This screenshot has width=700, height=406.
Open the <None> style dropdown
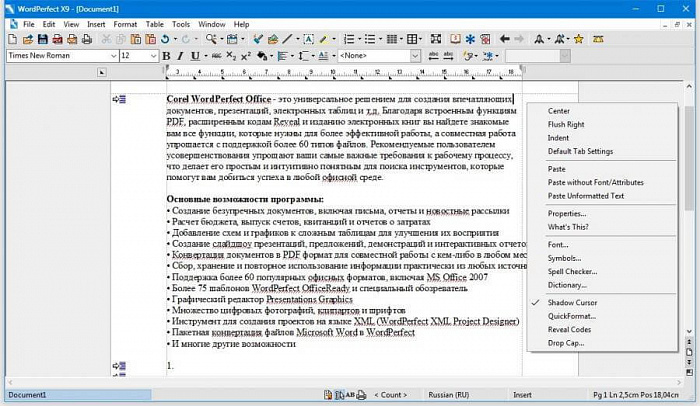tap(415, 56)
